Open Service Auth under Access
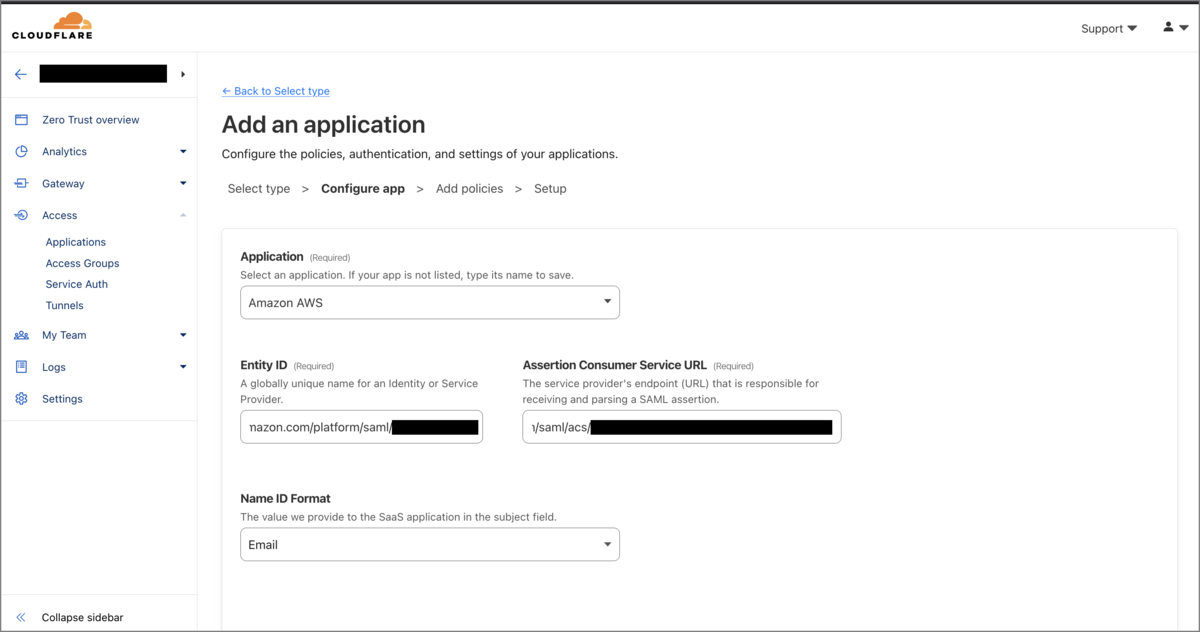This screenshot has height=632, width=1200. pos(76,284)
